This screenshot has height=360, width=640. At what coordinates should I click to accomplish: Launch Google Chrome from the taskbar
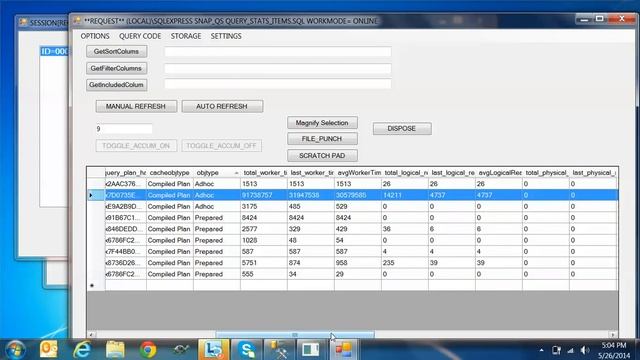coord(148,350)
